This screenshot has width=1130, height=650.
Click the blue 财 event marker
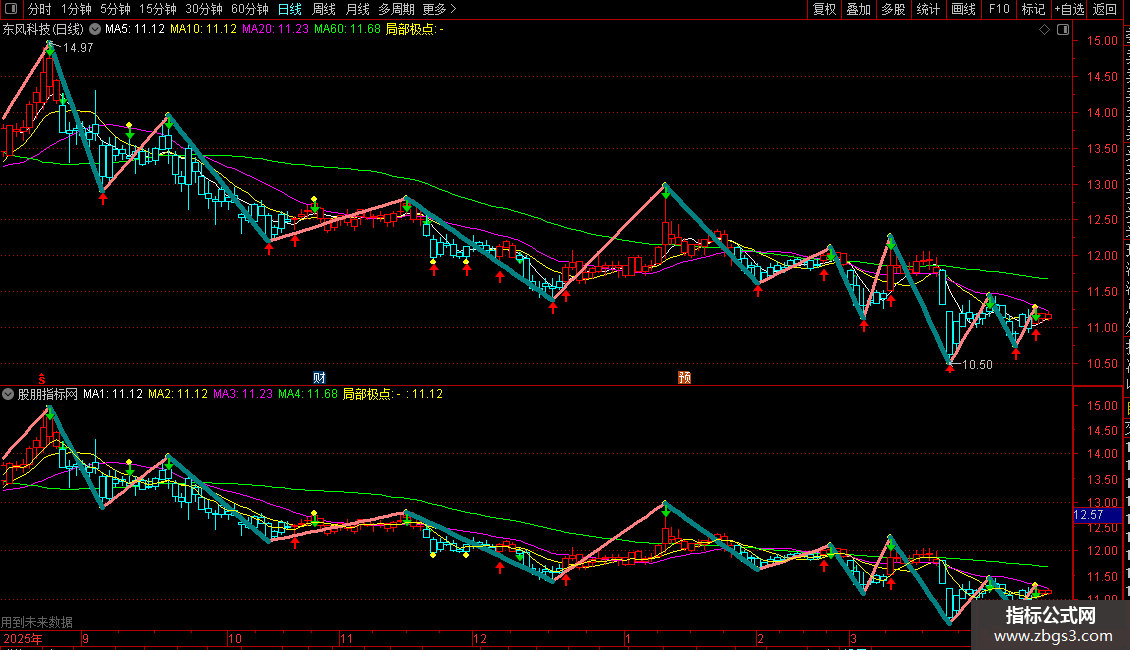point(319,378)
